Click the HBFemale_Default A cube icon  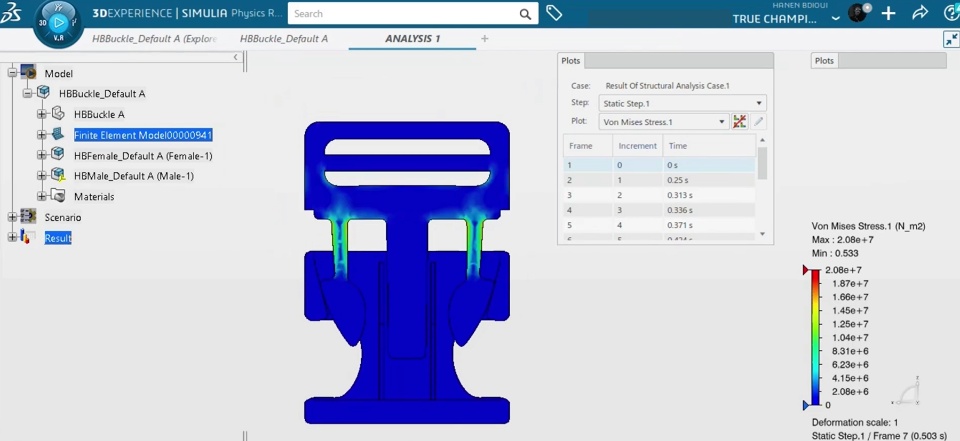(58, 154)
